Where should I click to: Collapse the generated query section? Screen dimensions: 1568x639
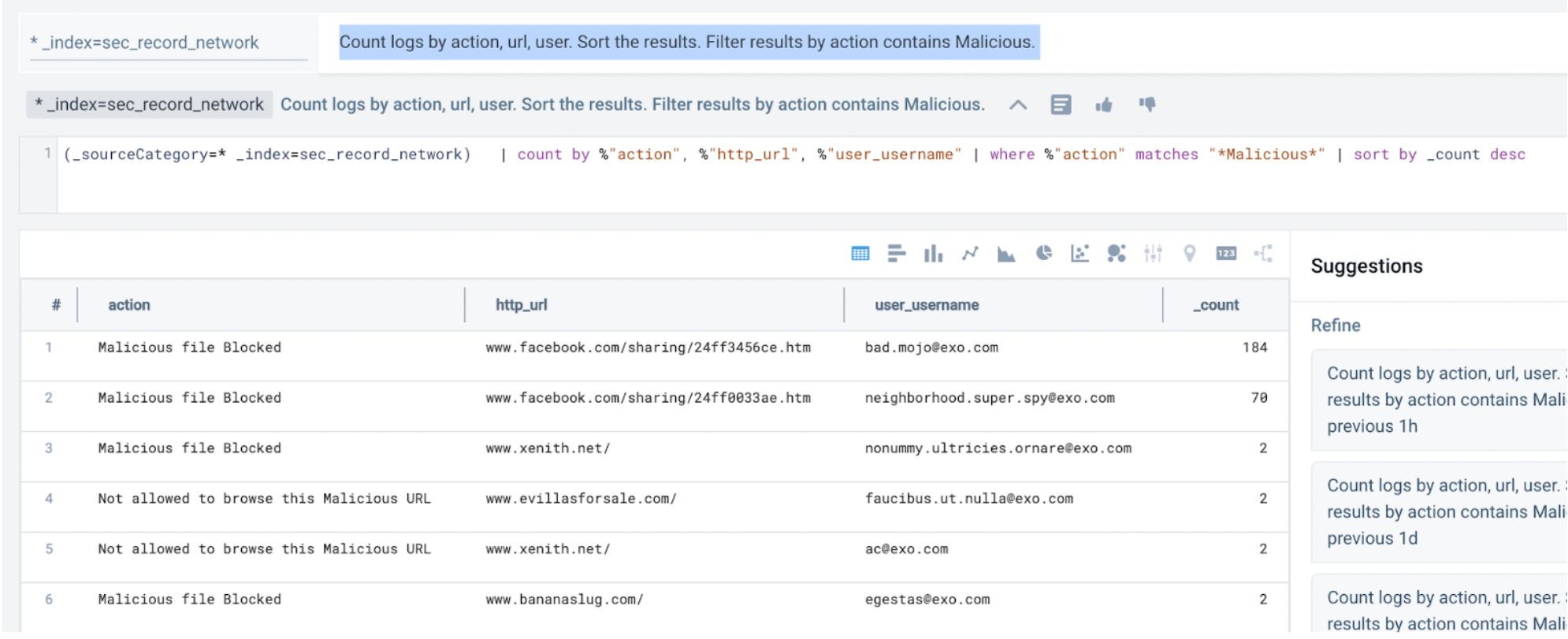point(1018,105)
